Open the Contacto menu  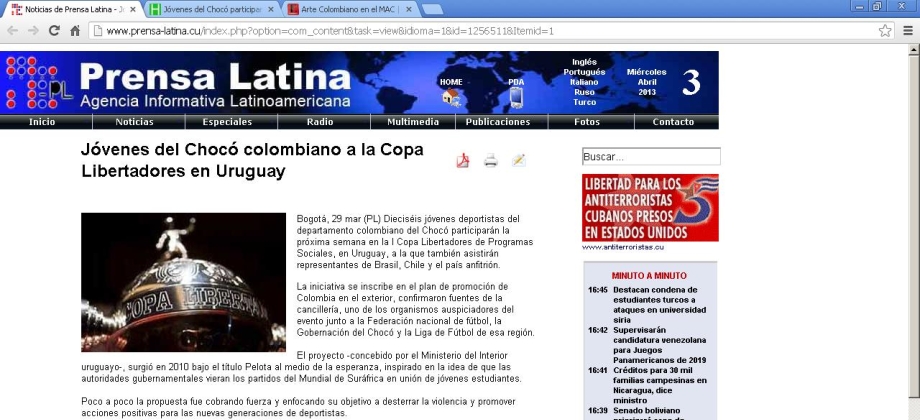point(673,122)
